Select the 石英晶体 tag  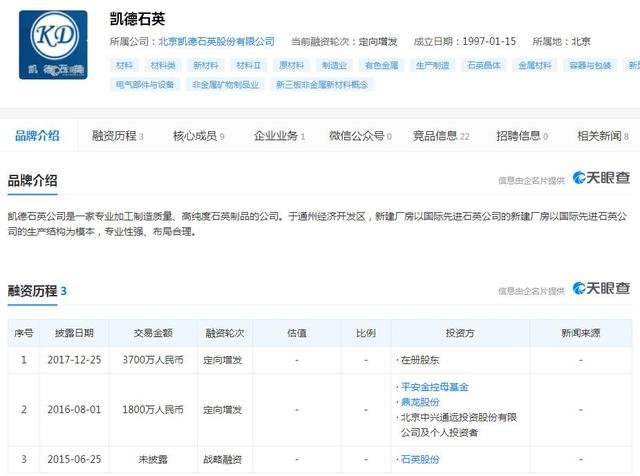point(484,65)
